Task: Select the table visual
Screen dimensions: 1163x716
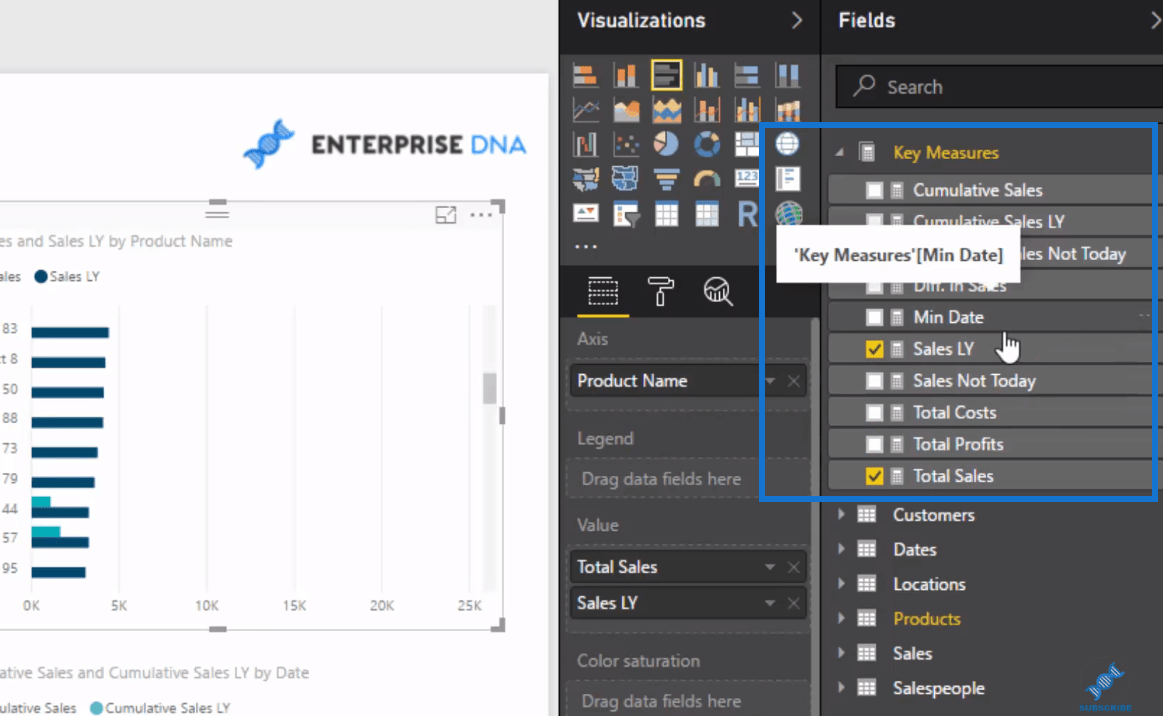Action: (666, 214)
